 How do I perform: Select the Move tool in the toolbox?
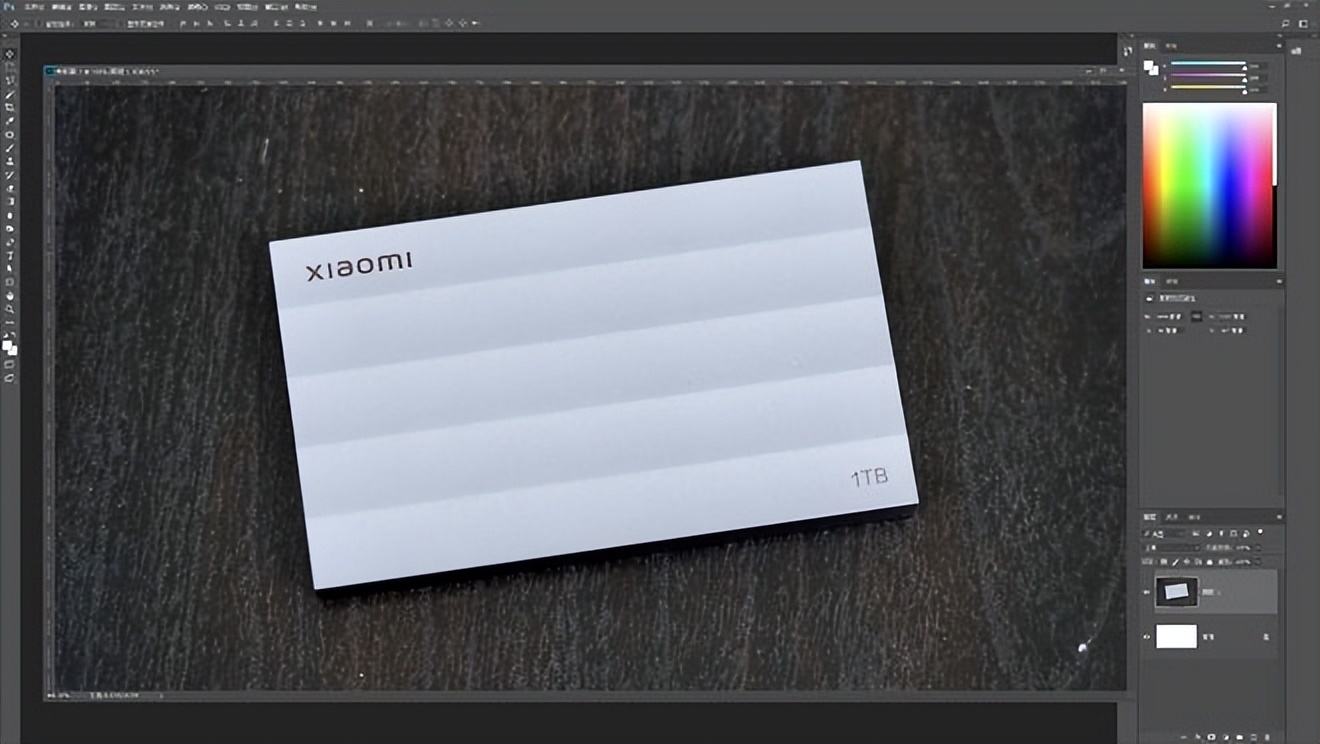point(10,54)
